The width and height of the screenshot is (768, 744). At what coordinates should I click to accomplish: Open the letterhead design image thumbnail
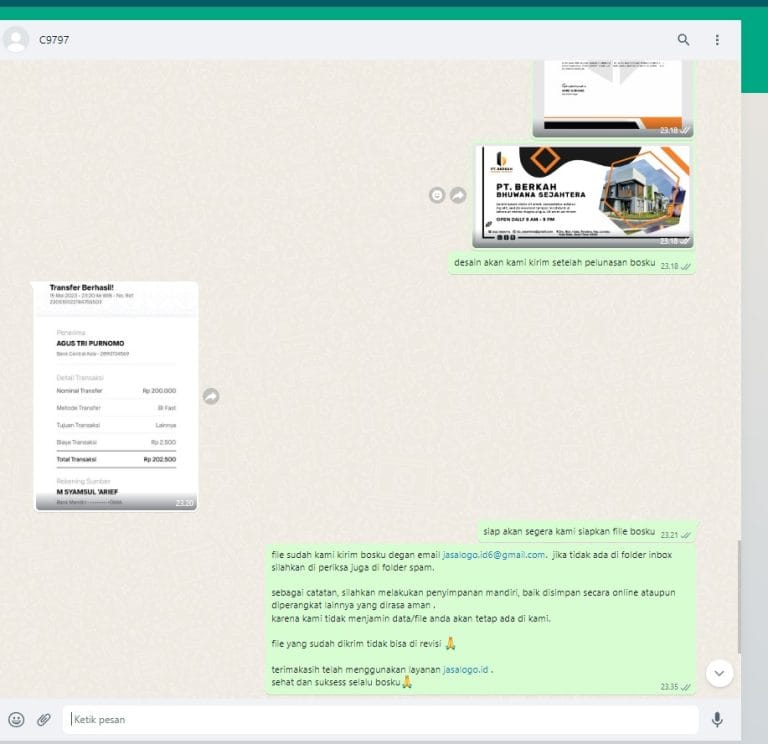[x=613, y=98]
